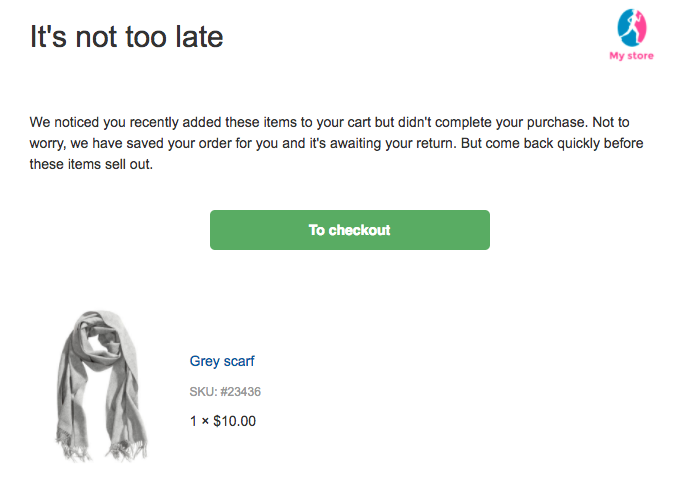Image resolution: width=674 pixels, height=490 pixels.
Task: Click paragraph line starting "We noticed"
Action: tap(329, 122)
